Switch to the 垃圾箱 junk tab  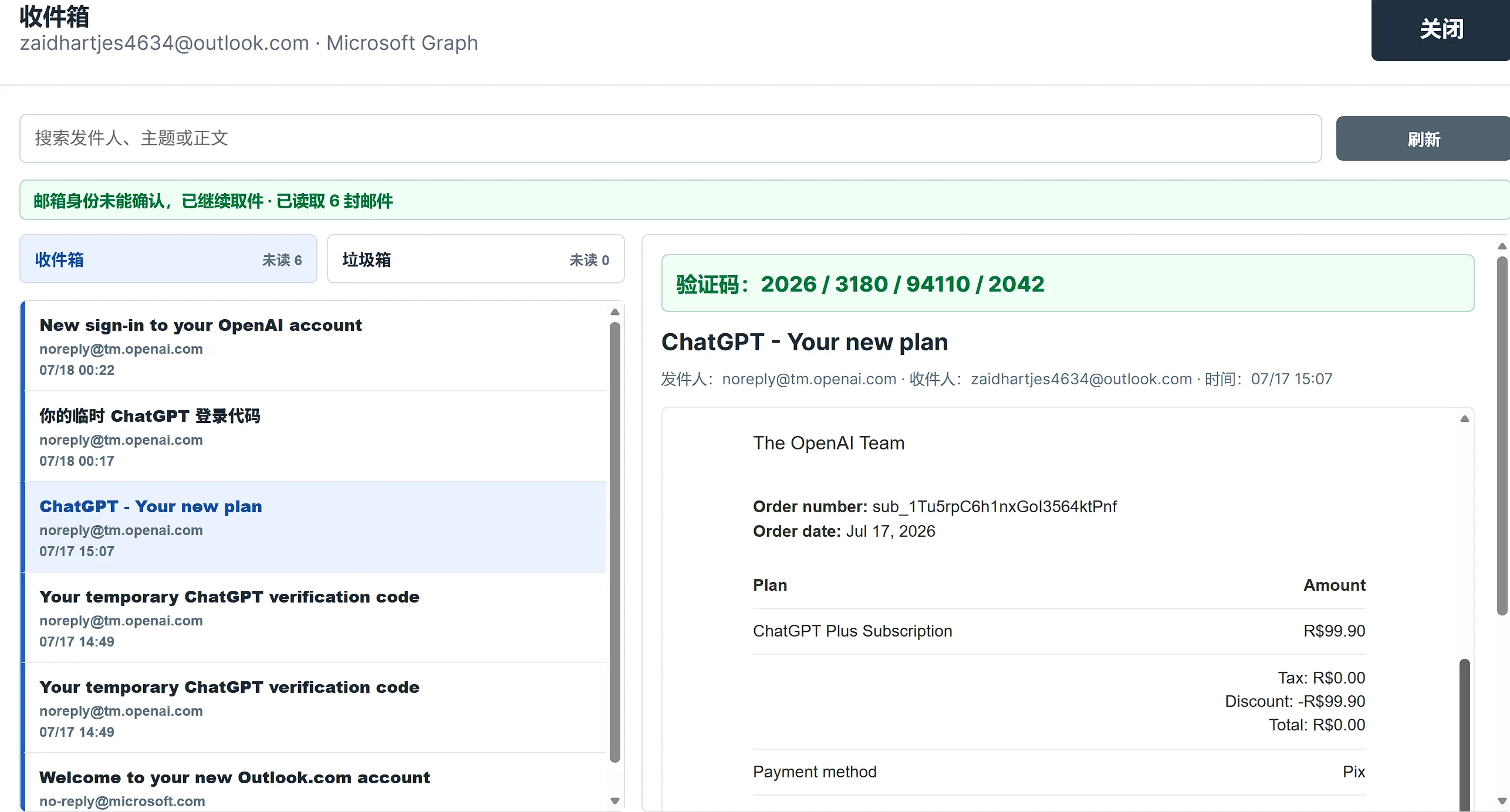click(475, 259)
